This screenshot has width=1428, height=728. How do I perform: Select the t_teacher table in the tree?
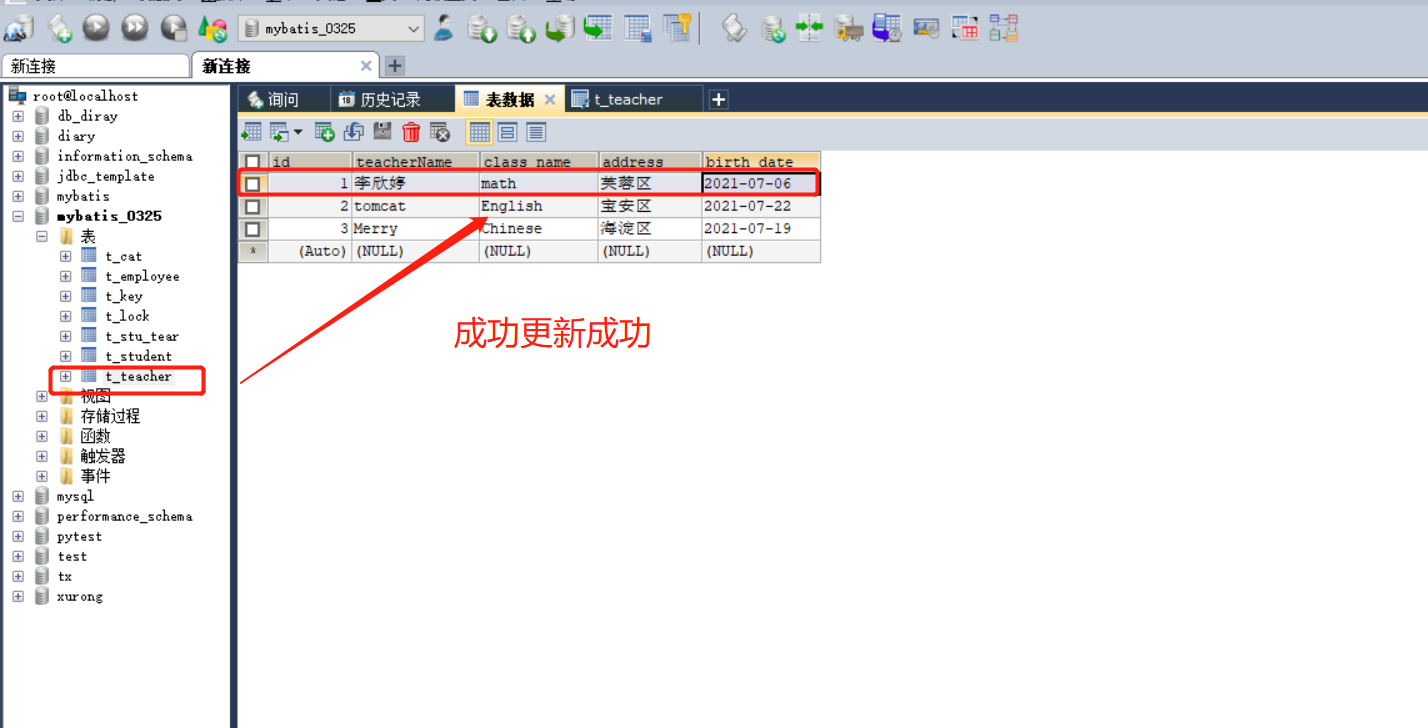139,376
